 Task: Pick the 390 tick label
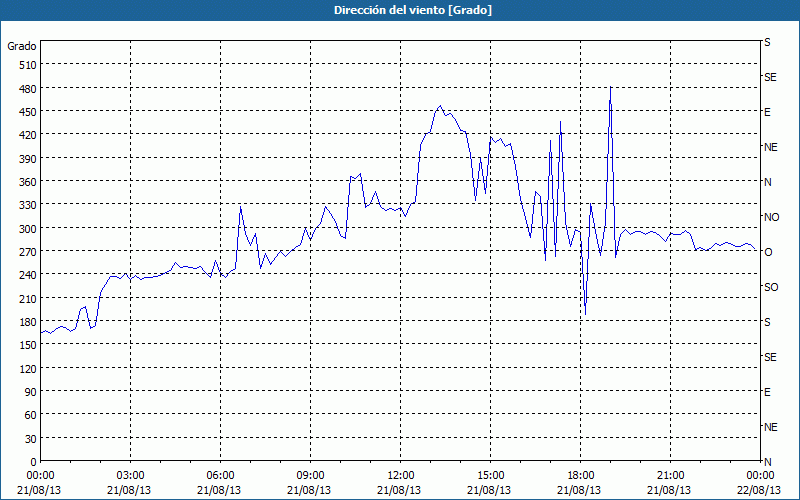pyautogui.click(x=28, y=159)
